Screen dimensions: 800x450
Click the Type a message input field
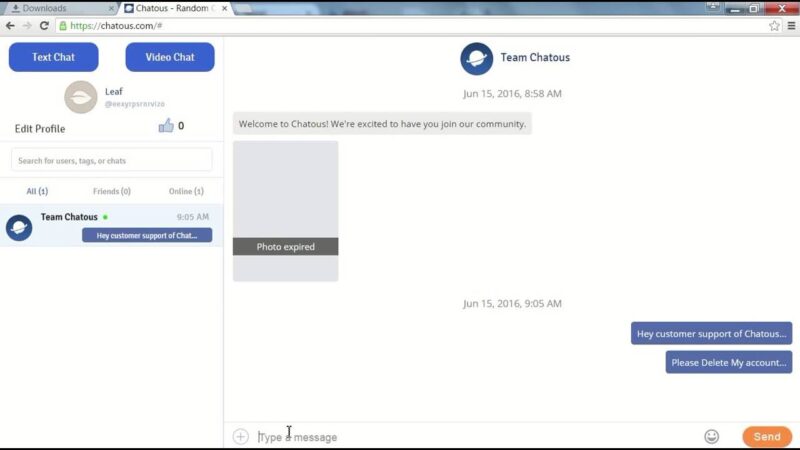tap(470, 437)
